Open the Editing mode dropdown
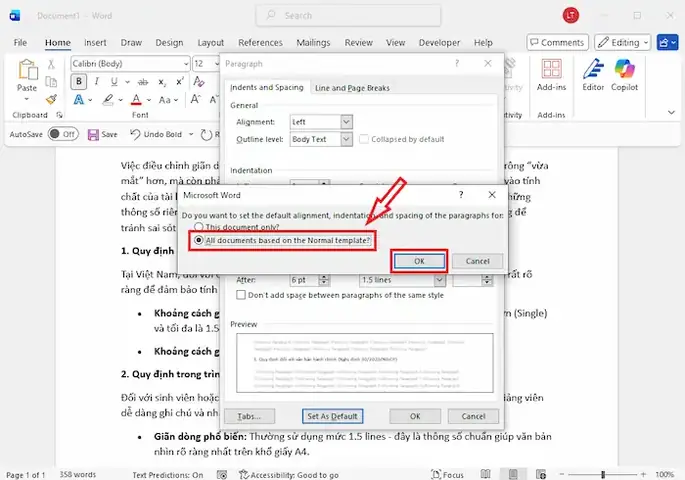 coord(623,43)
